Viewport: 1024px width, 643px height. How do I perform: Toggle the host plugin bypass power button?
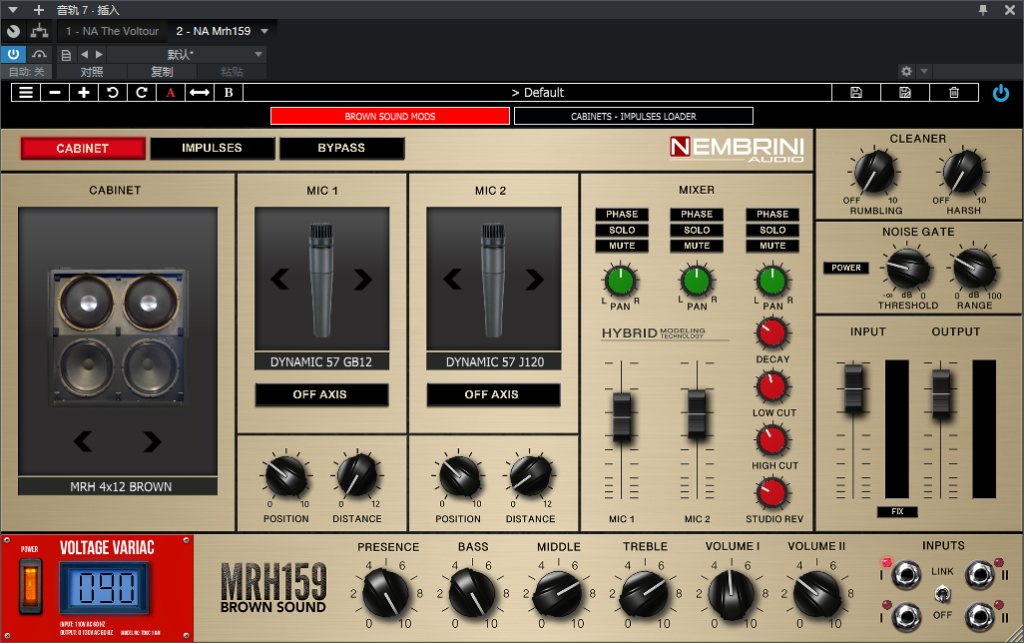[13, 54]
